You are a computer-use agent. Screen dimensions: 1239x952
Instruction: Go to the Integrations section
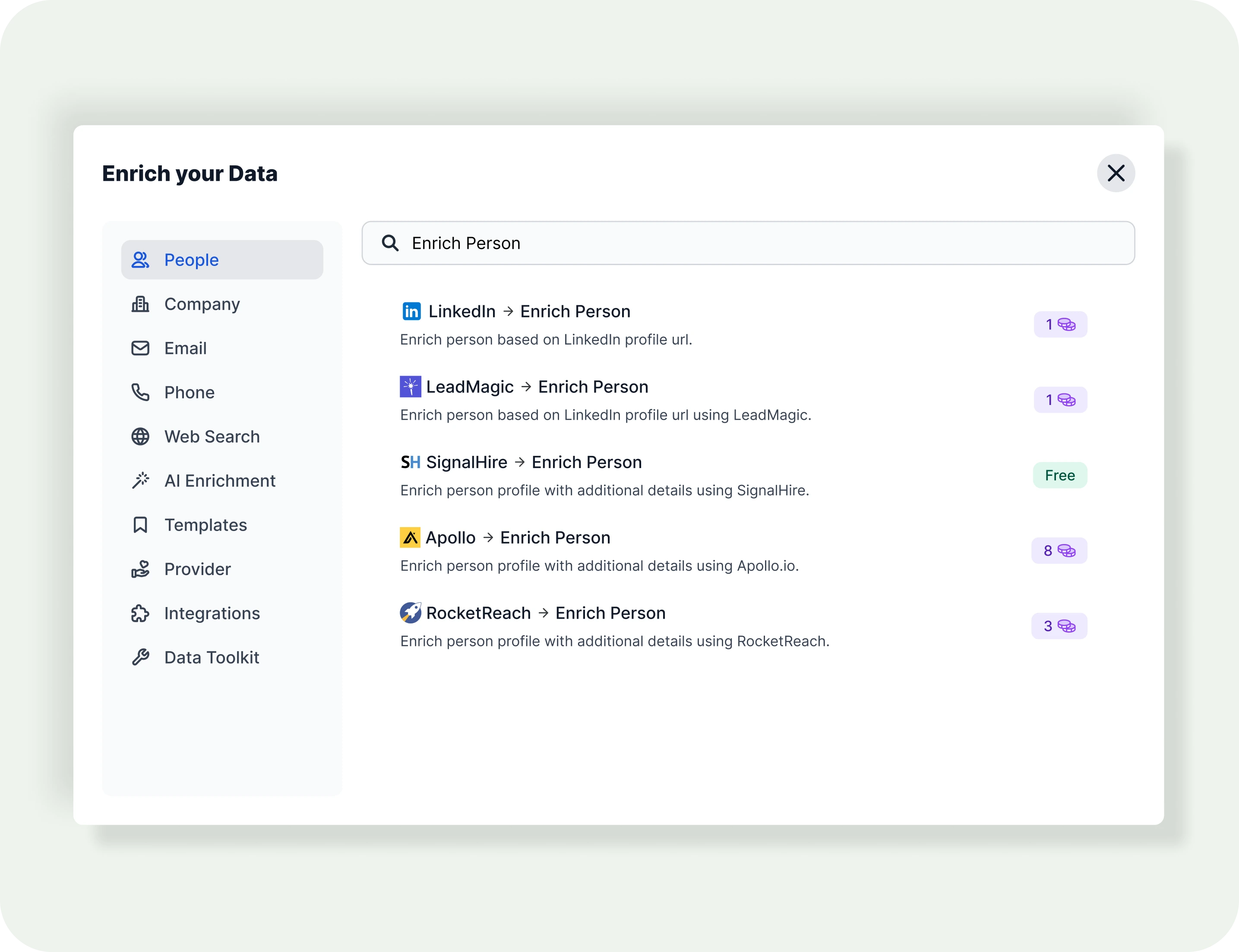coord(212,613)
